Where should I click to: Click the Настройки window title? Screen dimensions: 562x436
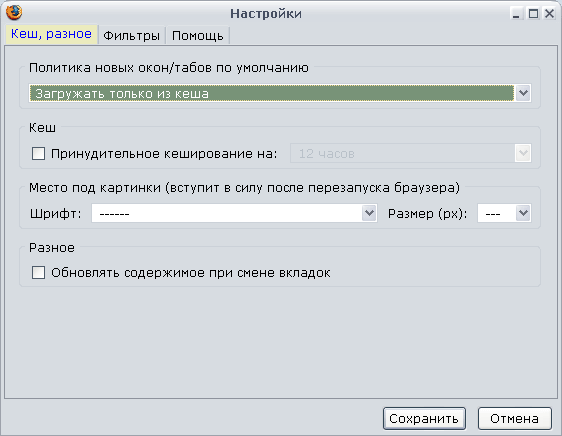click(x=266, y=14)
